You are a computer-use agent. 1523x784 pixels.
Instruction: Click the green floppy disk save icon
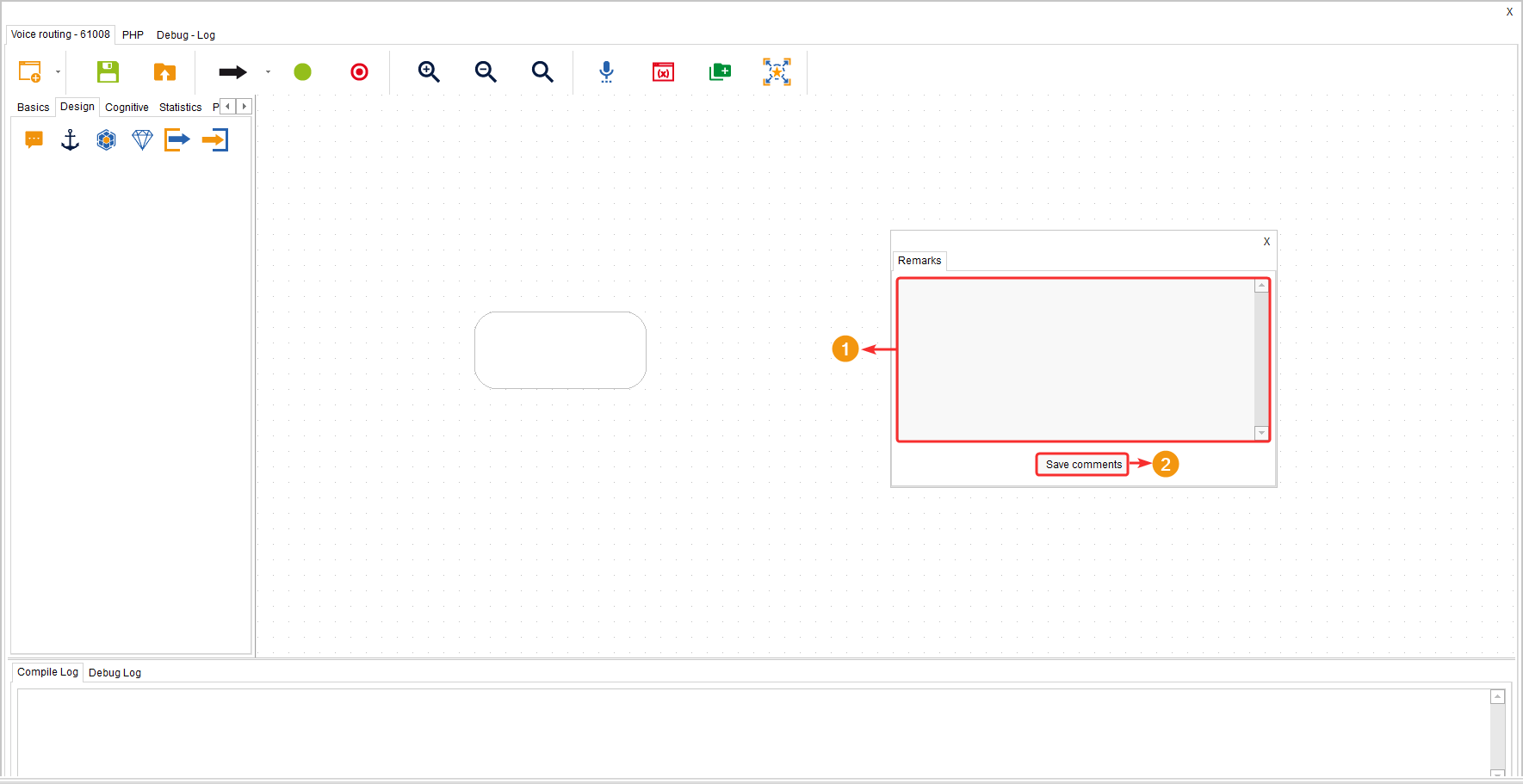coord(108,71)
